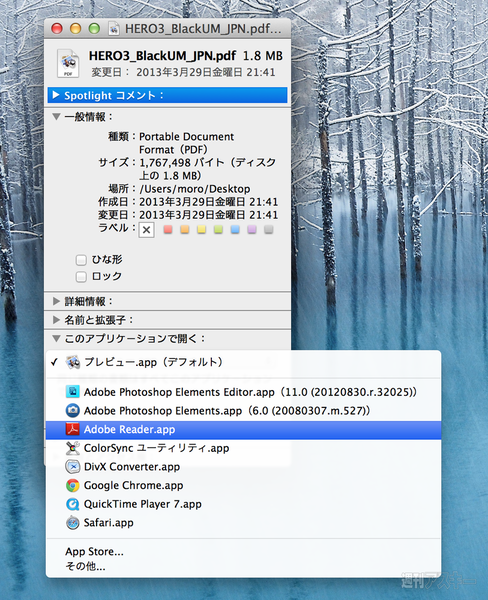Click Portable Document Format kind text
488x600 pixels.
pos(186,143)
